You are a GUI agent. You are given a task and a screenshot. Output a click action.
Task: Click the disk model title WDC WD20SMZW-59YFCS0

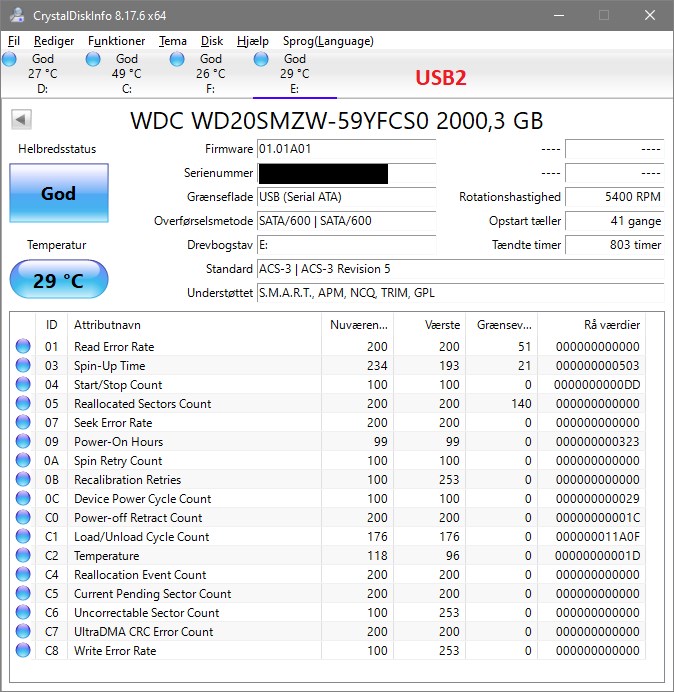point(279,120)
